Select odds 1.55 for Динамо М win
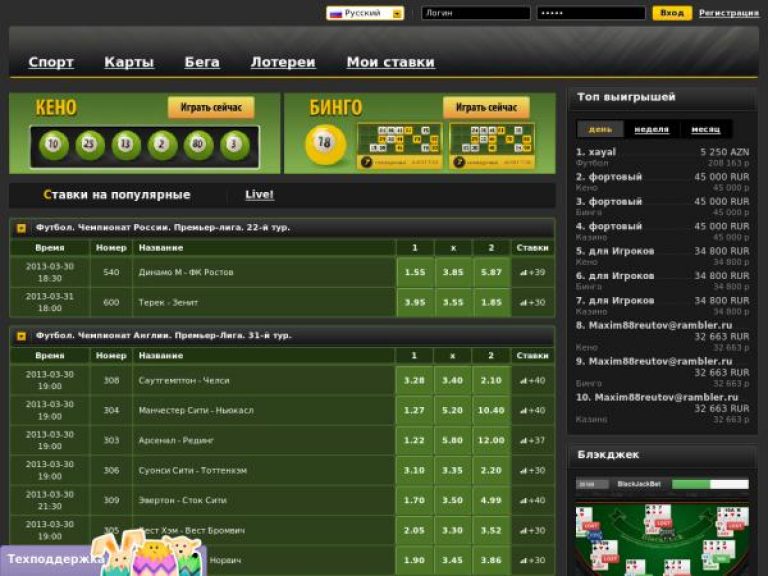Viewport: 768px width, 576px height. click(x=415, y=272)
